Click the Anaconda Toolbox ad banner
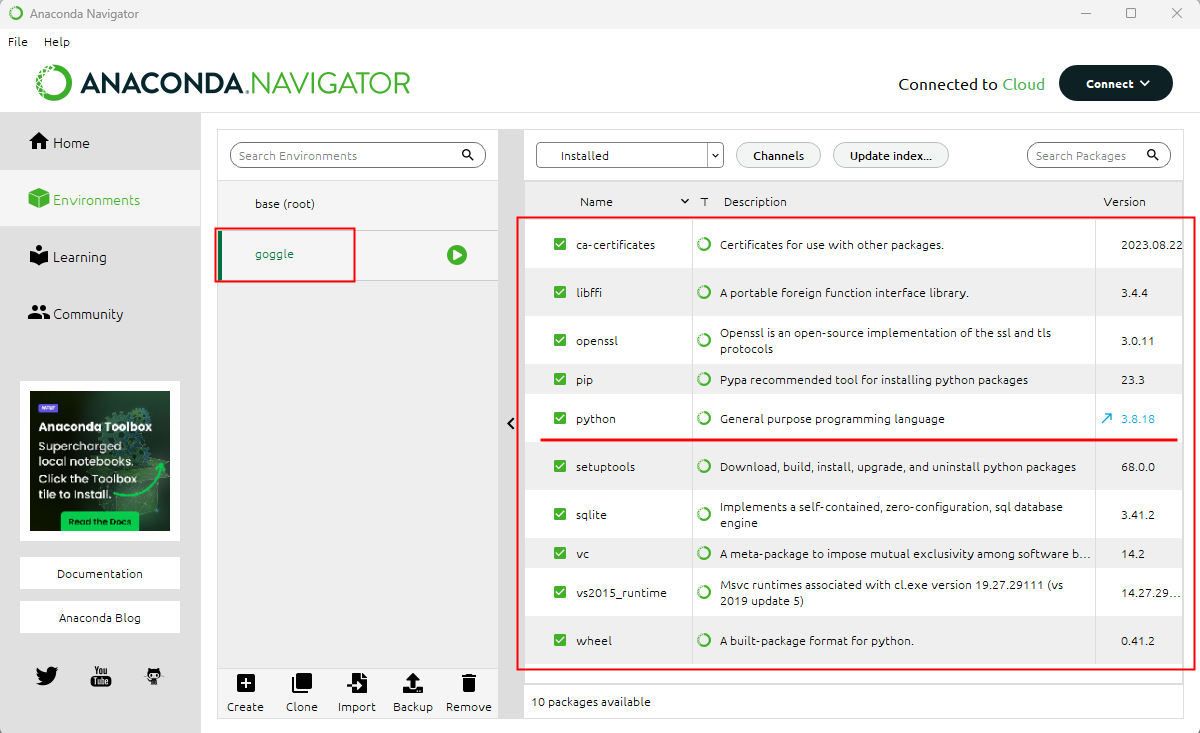Image resolution: width=1200 pixels, height=733 pixels. pyautogui.click(x=100, y=461)
